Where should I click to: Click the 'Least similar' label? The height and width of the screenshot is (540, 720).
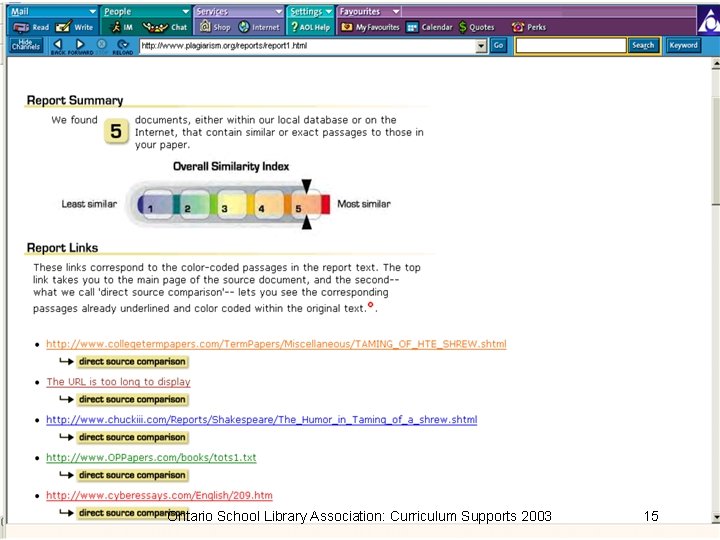pos(89,204)
